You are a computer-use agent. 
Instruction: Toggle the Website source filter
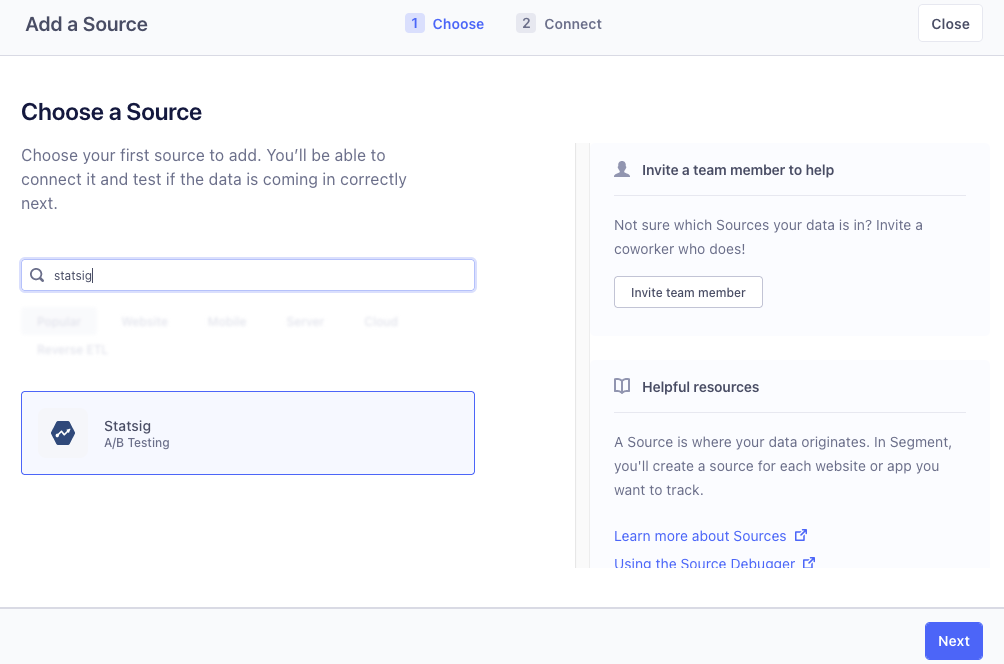click(144, 321)
